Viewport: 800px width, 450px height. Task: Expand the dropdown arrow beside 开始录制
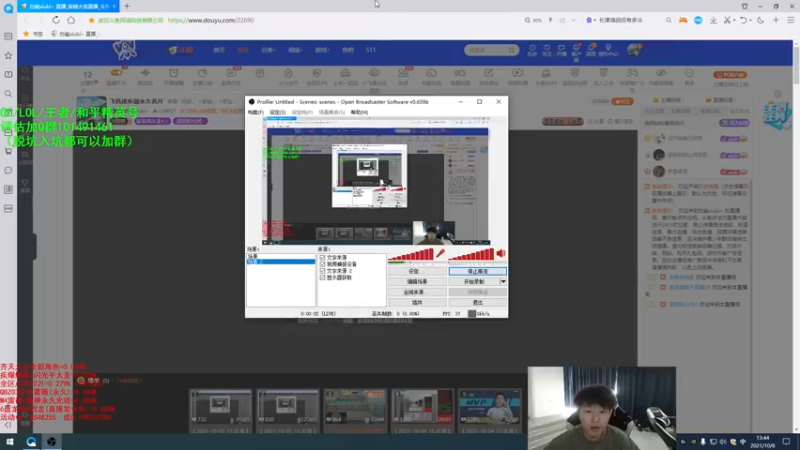tap(503, 282)
